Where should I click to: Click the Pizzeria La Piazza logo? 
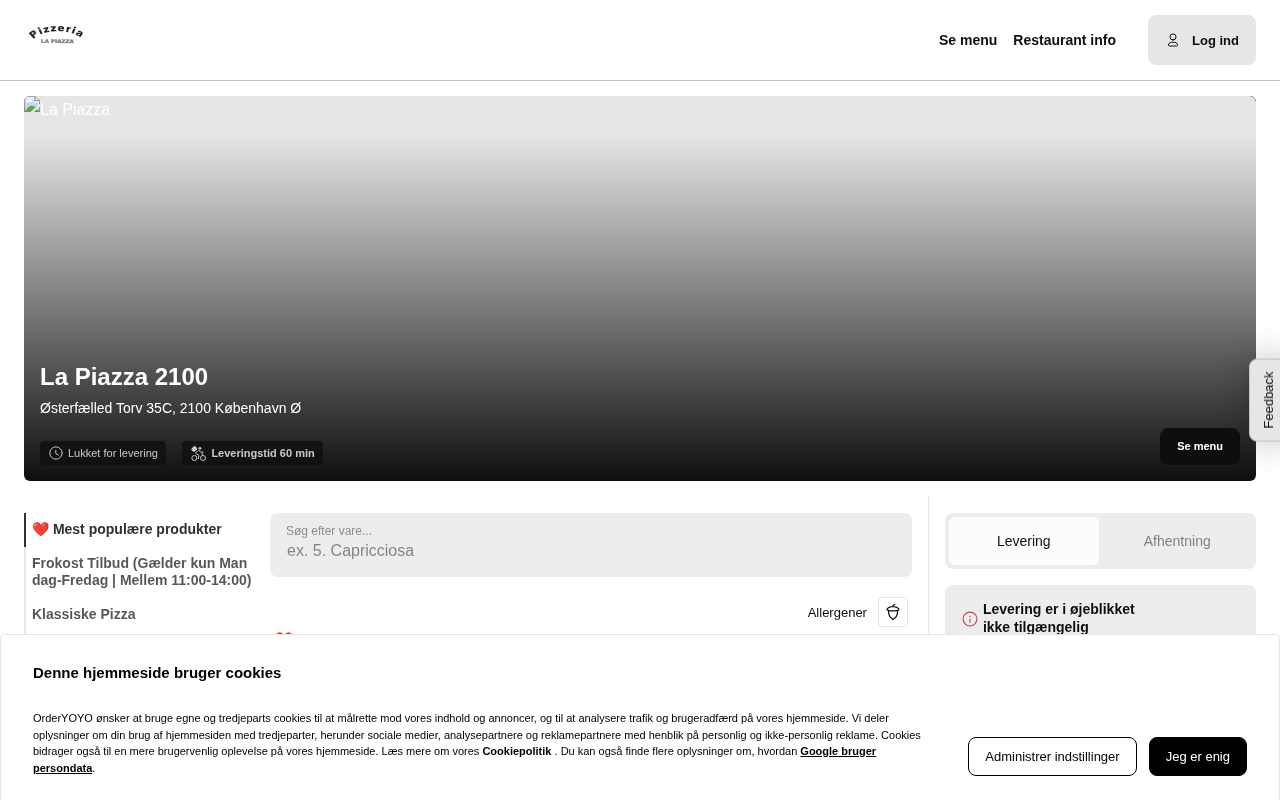tap(56, 35)
